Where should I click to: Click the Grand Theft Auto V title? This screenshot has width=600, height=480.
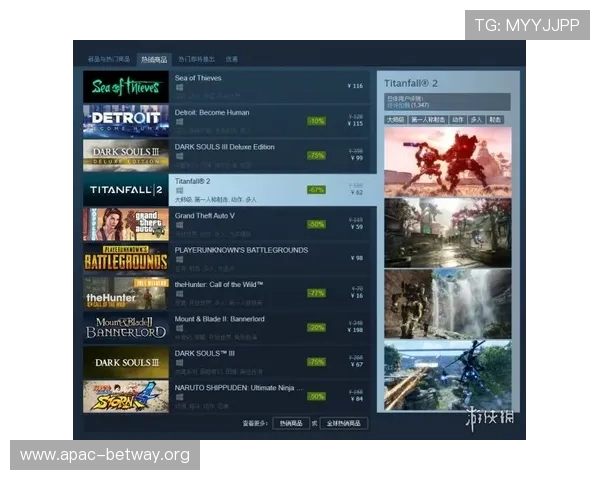tap(205, 216)
